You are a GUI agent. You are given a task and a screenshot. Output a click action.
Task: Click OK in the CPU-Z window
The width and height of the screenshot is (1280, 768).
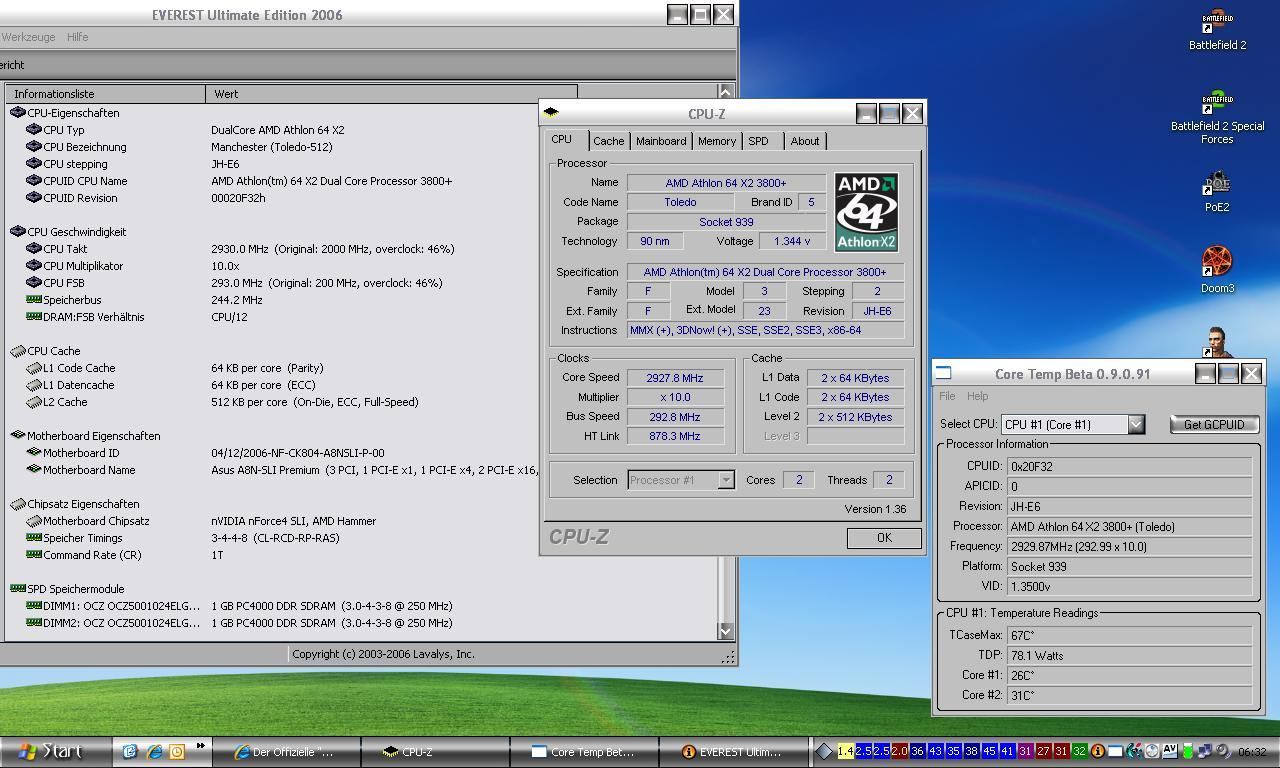[x=884, y=538]
